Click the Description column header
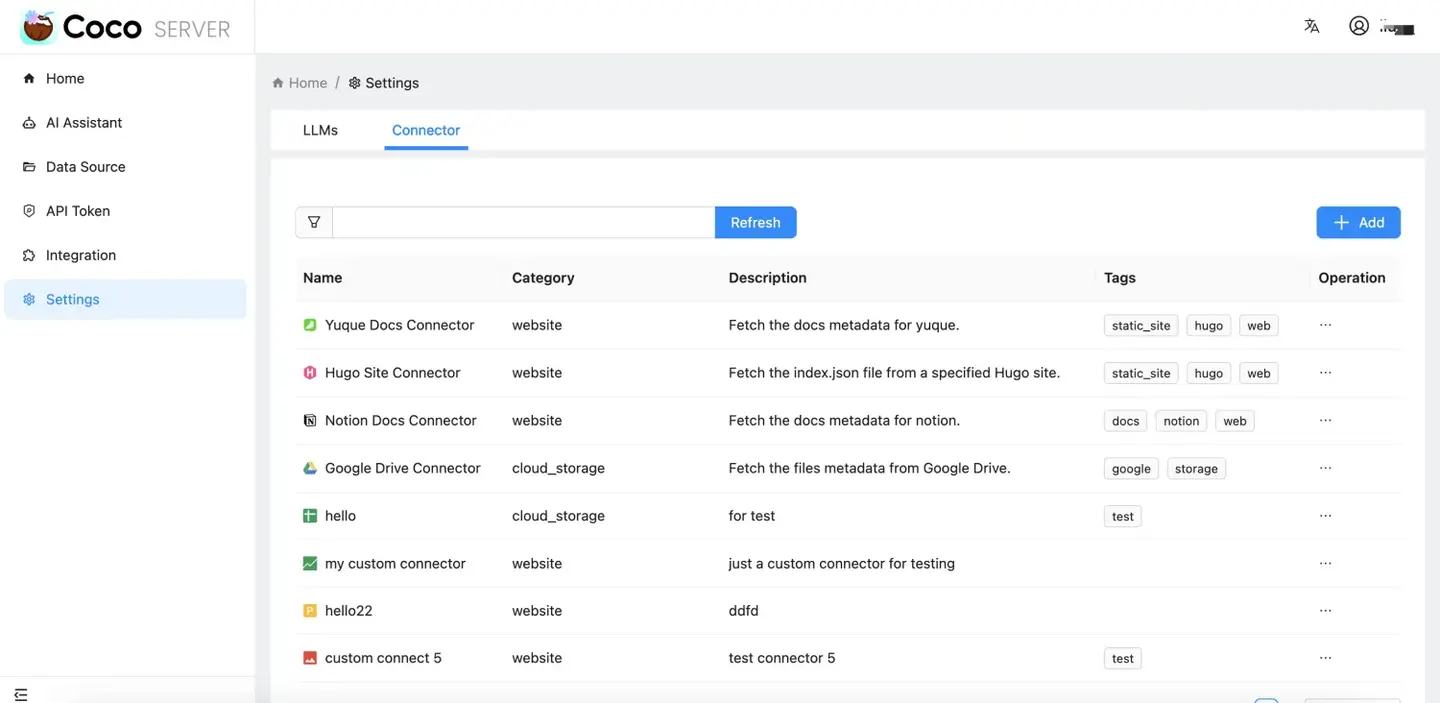The height and width of the screenshot is (703, 1440). point(767,278)
